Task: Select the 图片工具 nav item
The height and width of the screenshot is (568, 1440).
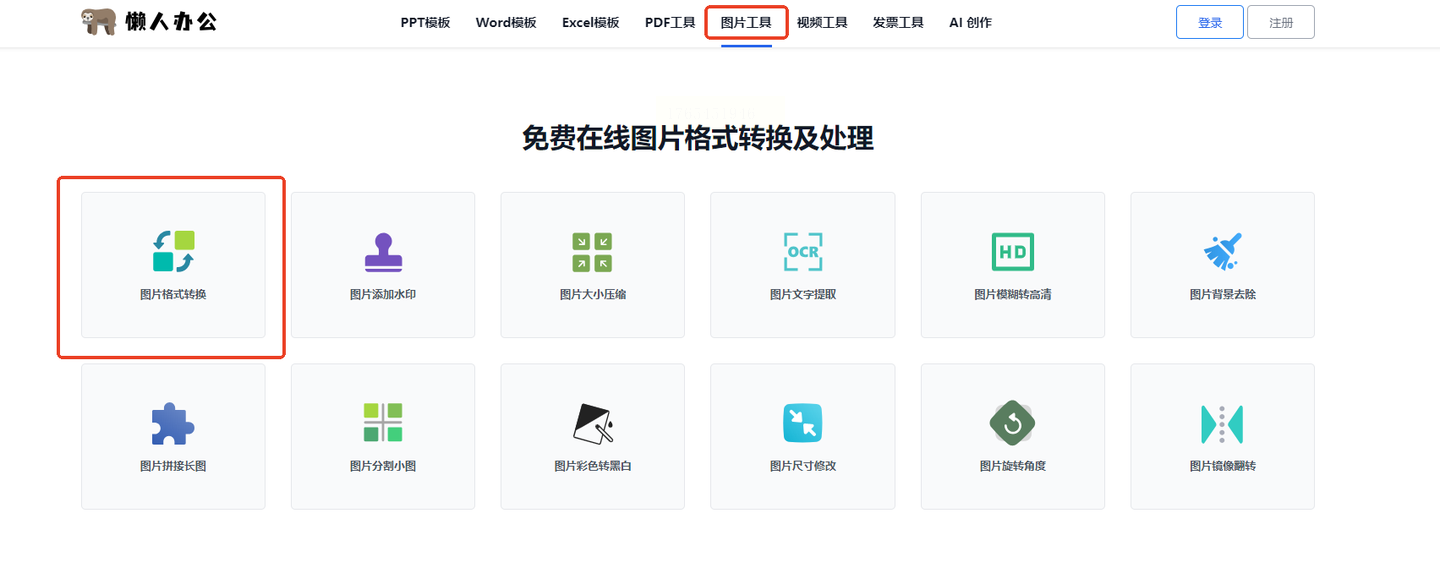Action: [746, 22]
